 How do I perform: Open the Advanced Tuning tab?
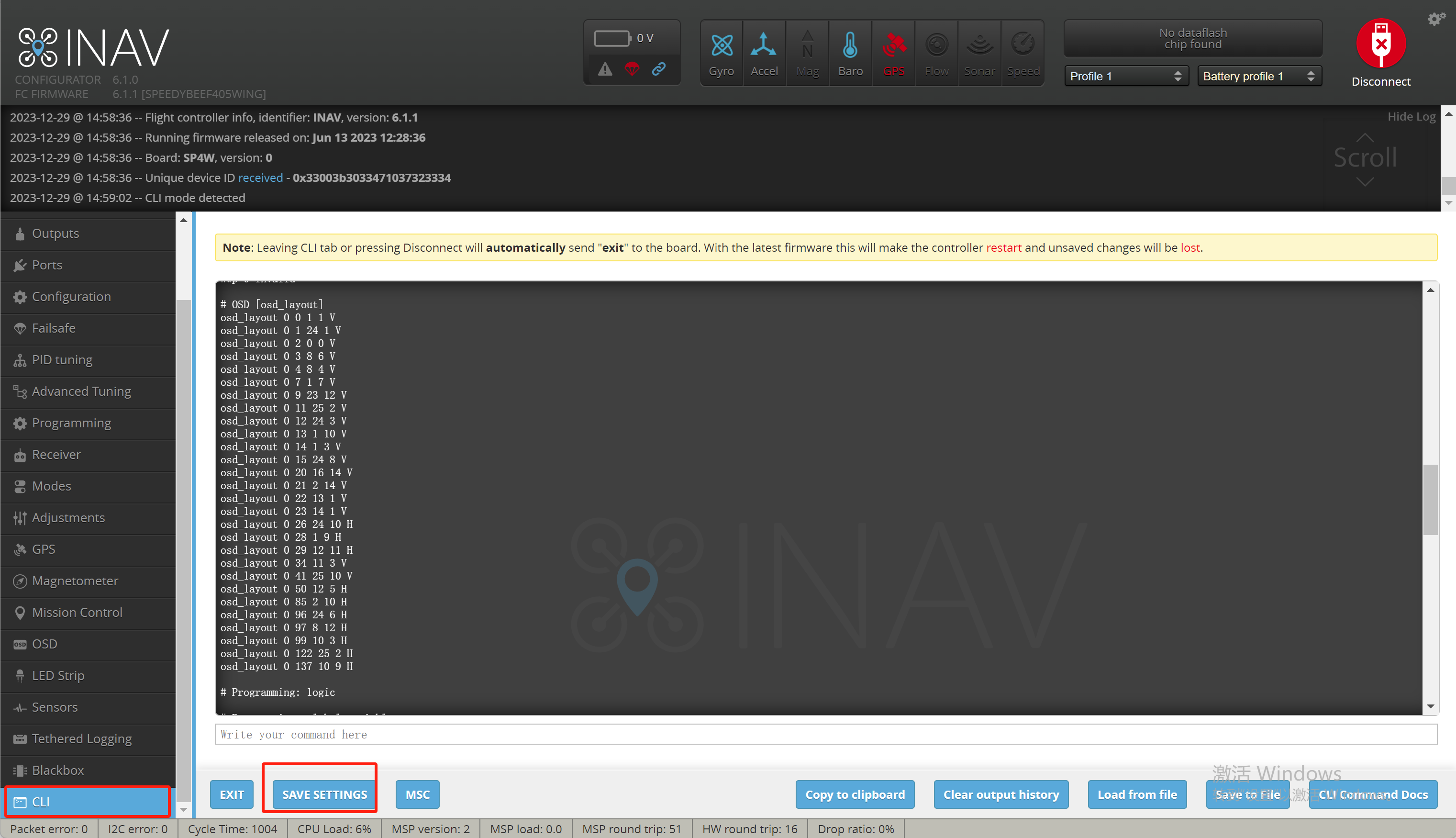[x=88, y=391]
